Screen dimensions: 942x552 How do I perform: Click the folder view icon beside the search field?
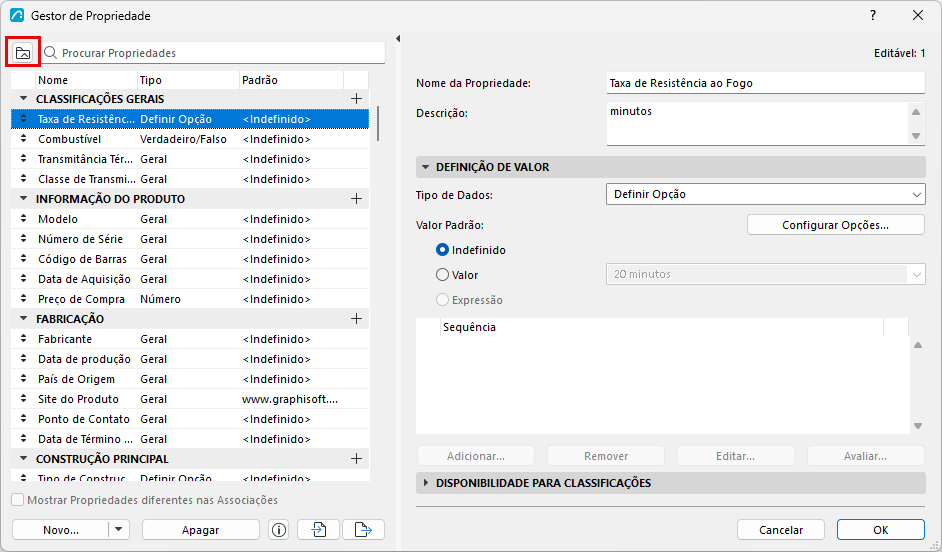[x=23, y=53]
